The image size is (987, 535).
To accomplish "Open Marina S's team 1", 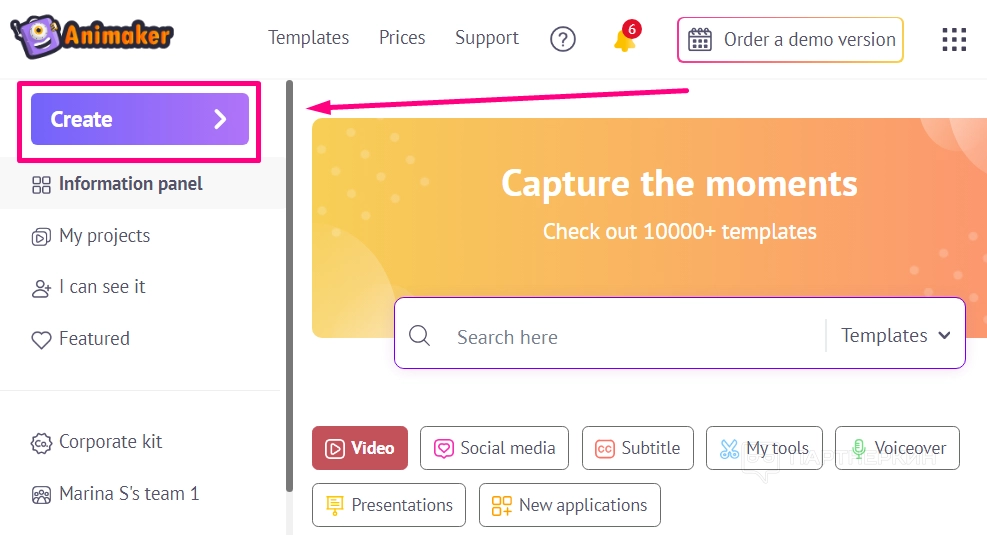I will pyautogui.click(x=128, y=494).
